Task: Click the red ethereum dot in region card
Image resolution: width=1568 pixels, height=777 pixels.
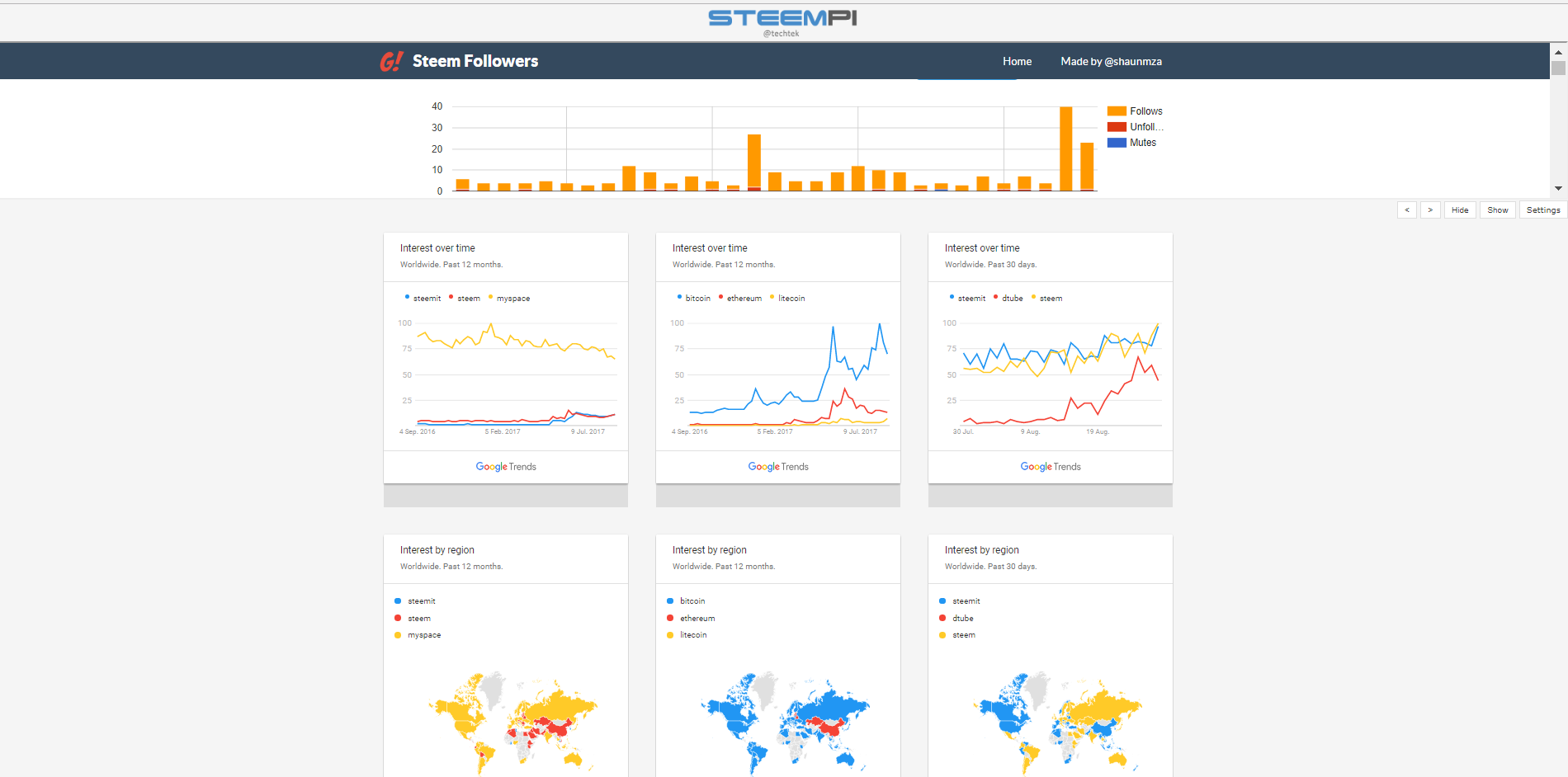Action: coord(670,618)
